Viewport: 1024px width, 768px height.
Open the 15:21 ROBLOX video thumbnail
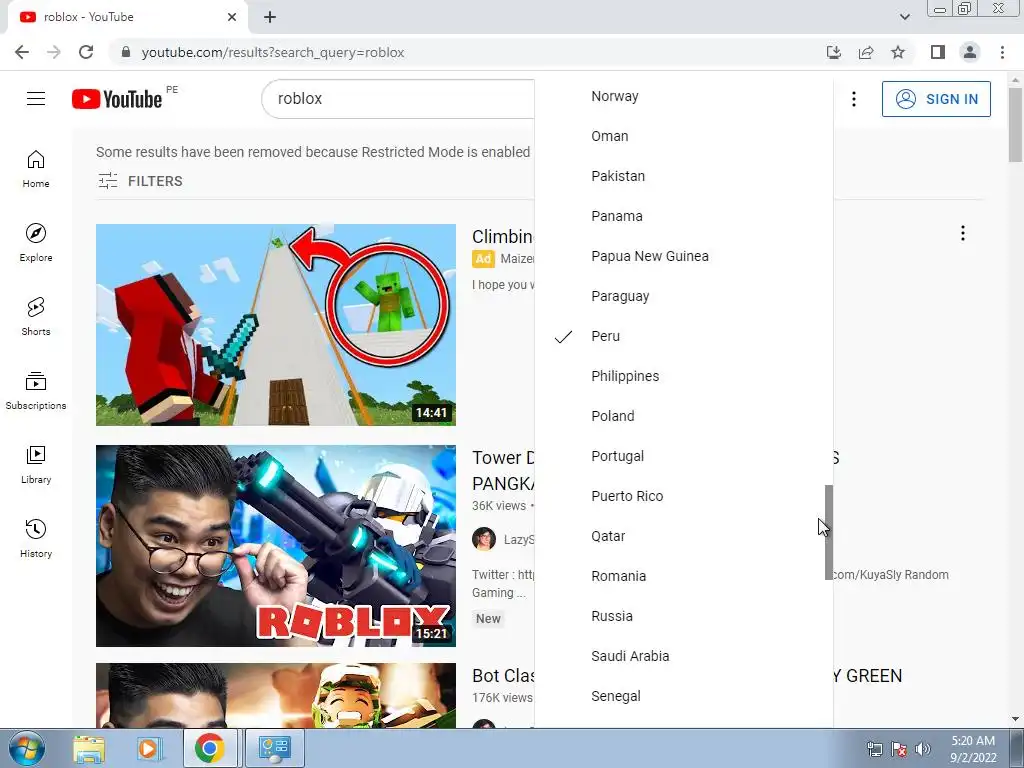click(x=276, y=546)
